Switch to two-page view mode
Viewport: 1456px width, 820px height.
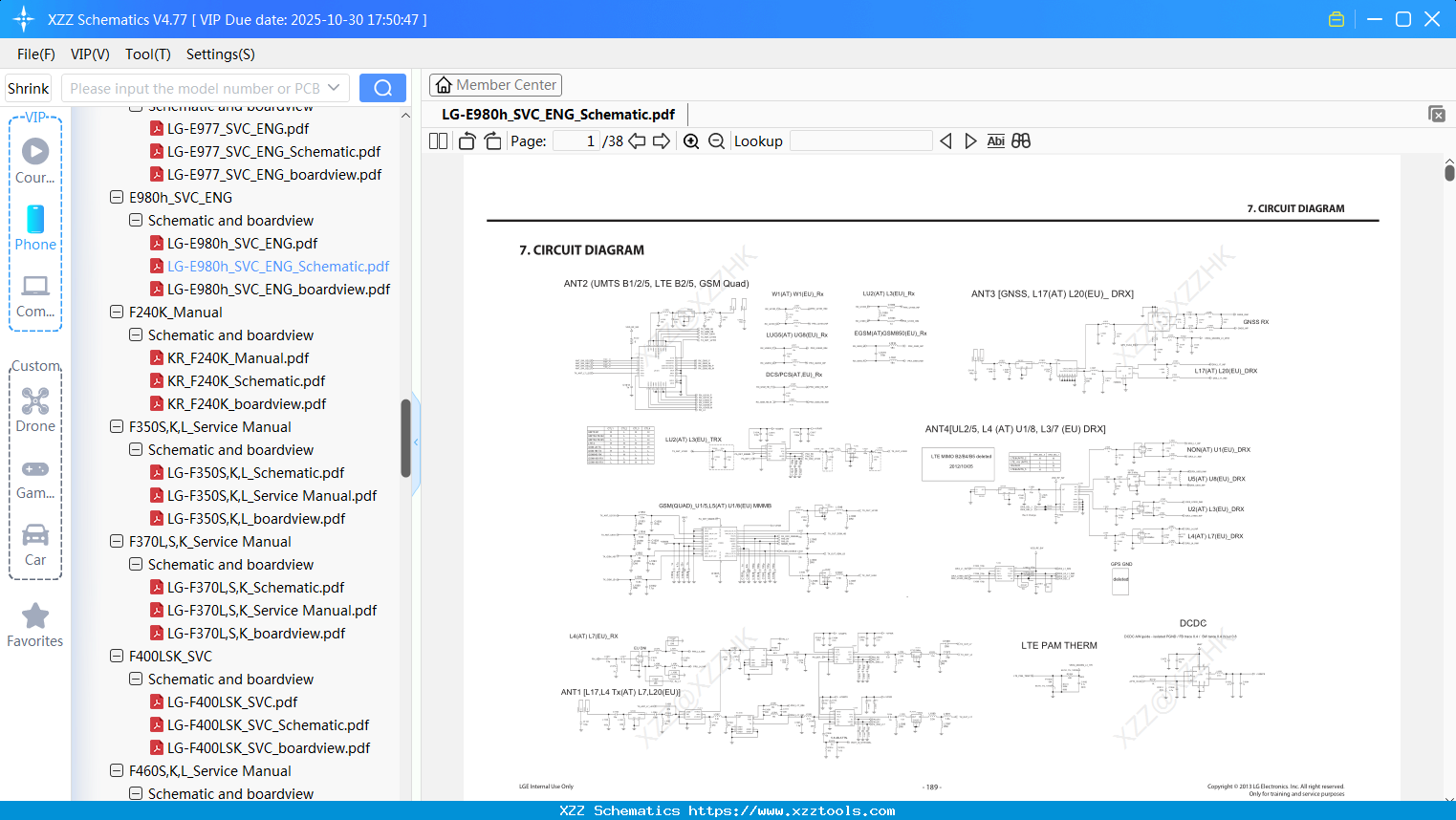437,140
